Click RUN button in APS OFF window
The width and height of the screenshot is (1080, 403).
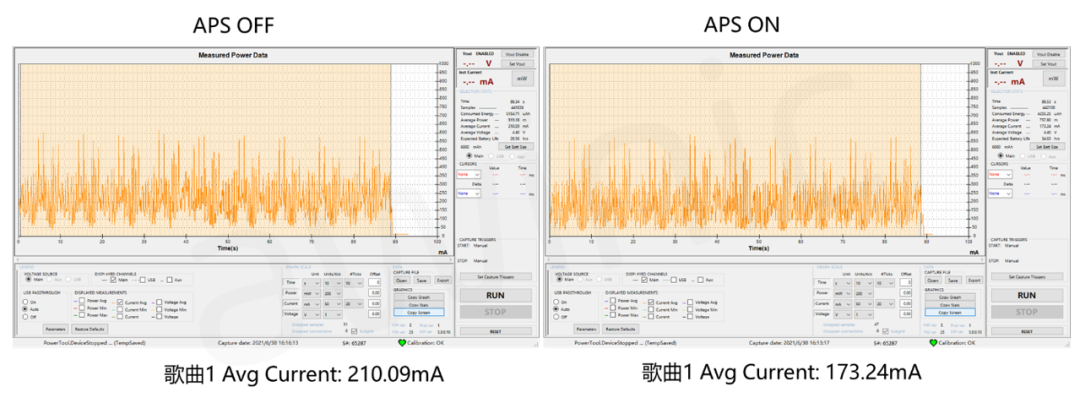pos(496,295)
